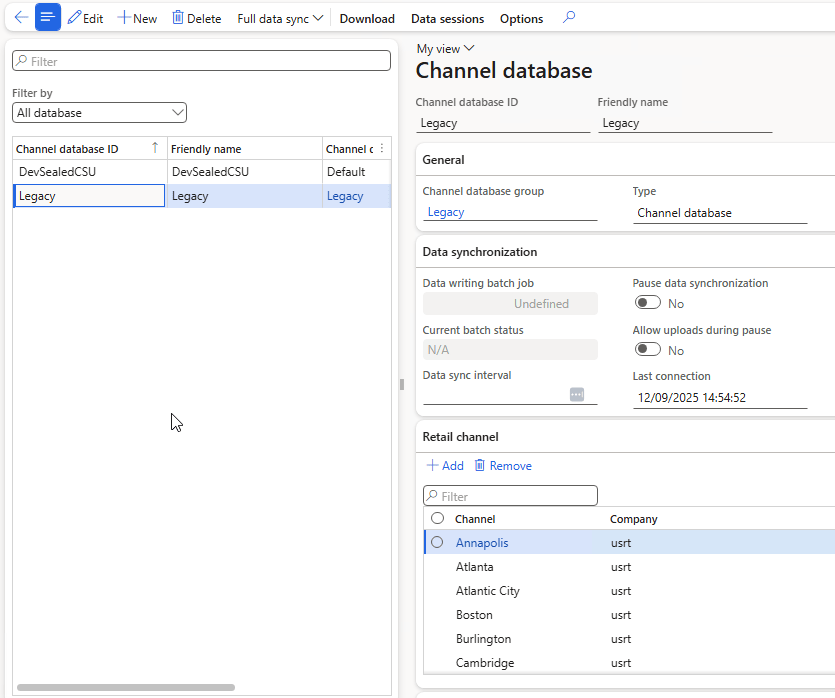Screen dimensions: 835x698
Task: Open the Options menu
Action: click(x=521, y=18)
